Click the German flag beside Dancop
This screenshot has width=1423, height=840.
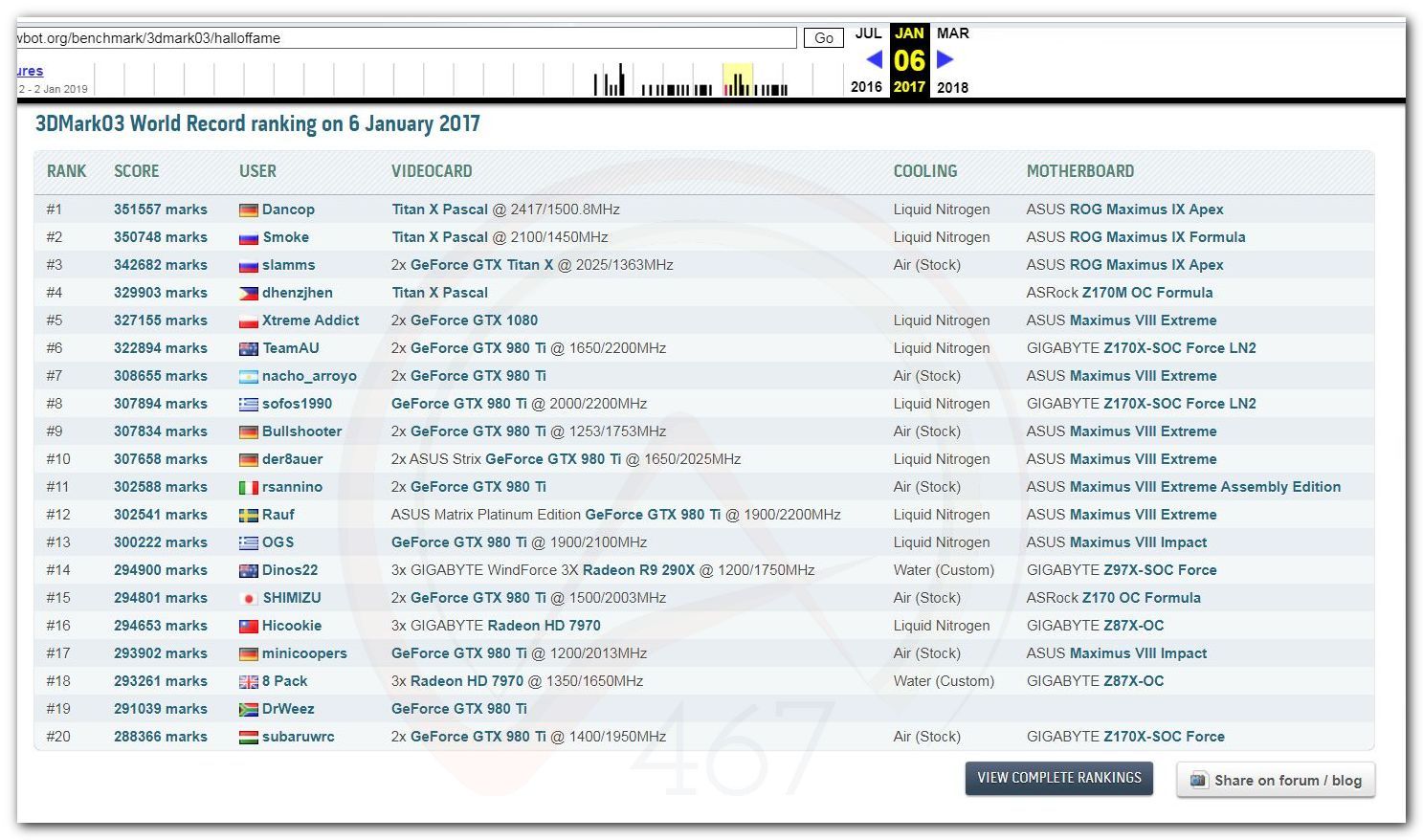[x=248, y=210]
